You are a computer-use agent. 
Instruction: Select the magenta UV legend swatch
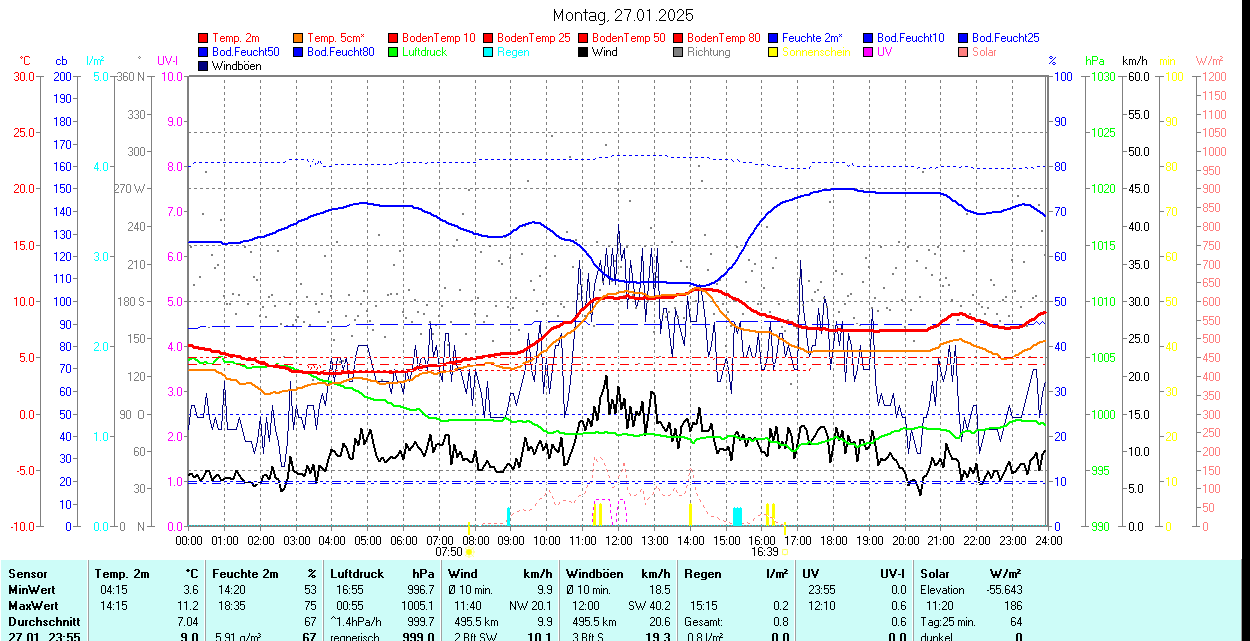click(869, 52)
